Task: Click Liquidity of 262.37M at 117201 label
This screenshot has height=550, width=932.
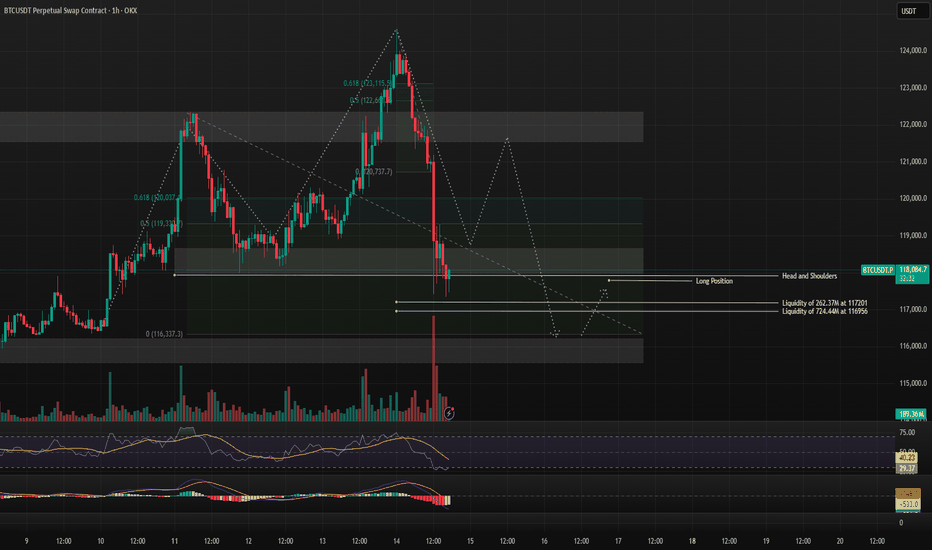Action: click(x=824, y=303)
